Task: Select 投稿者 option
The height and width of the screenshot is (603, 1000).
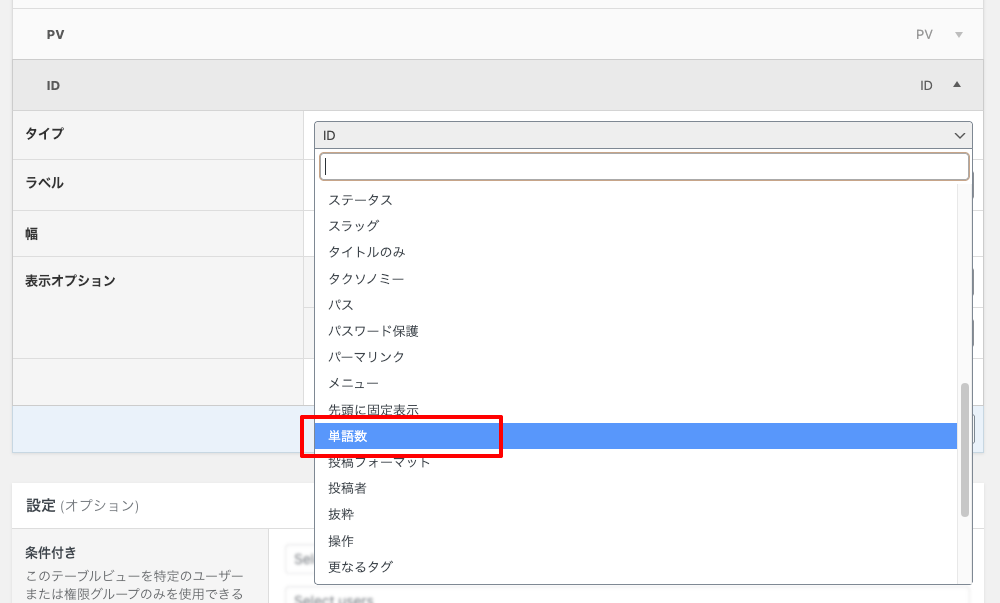Action: pos(348,488)
